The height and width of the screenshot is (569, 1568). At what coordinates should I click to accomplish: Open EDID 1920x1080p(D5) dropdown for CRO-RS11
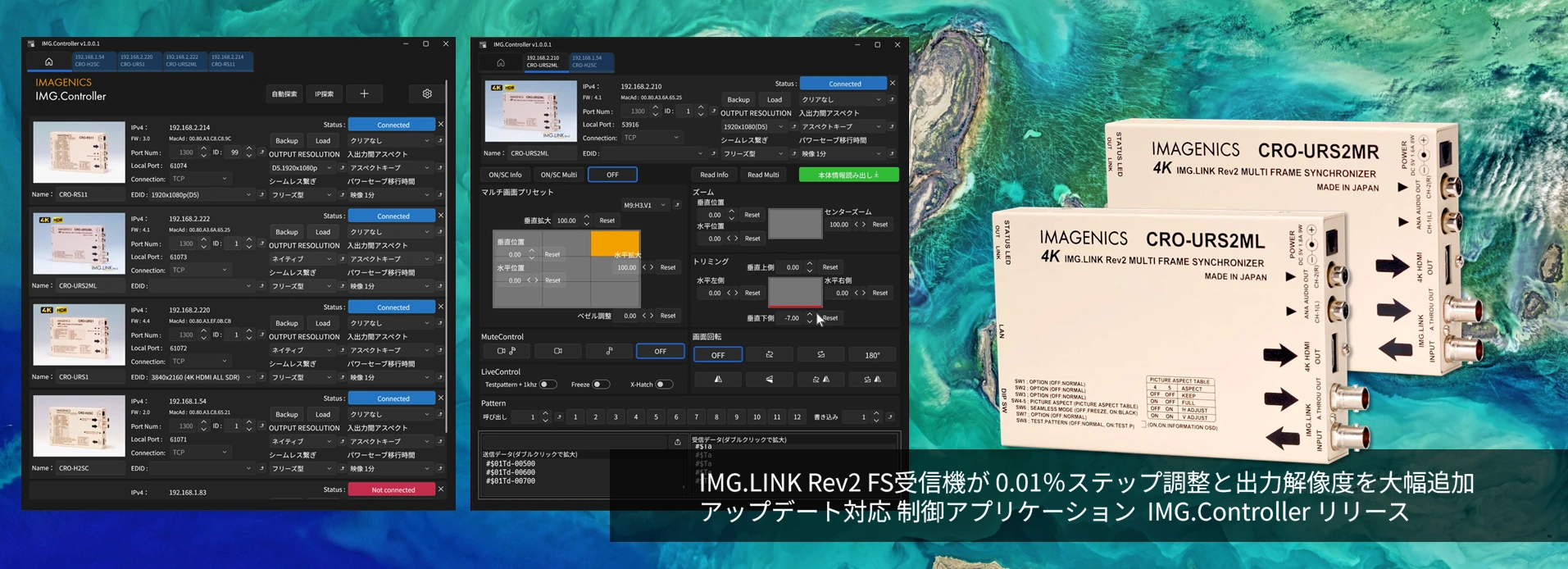202,195
